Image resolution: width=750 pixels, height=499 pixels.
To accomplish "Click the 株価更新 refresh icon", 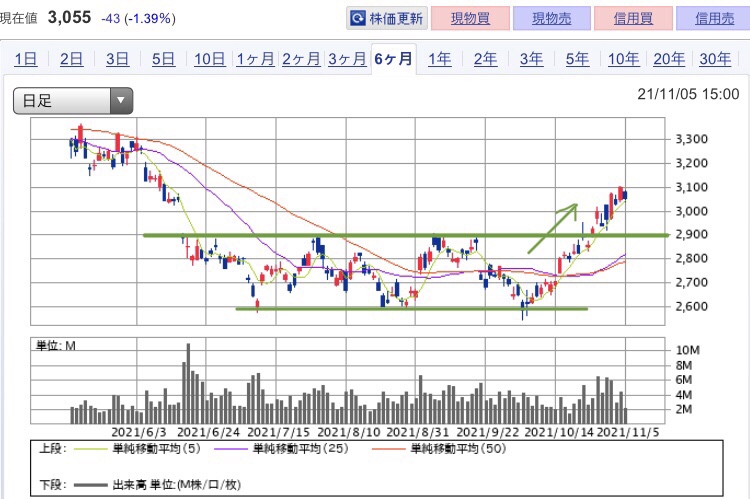I will [358, 19].
